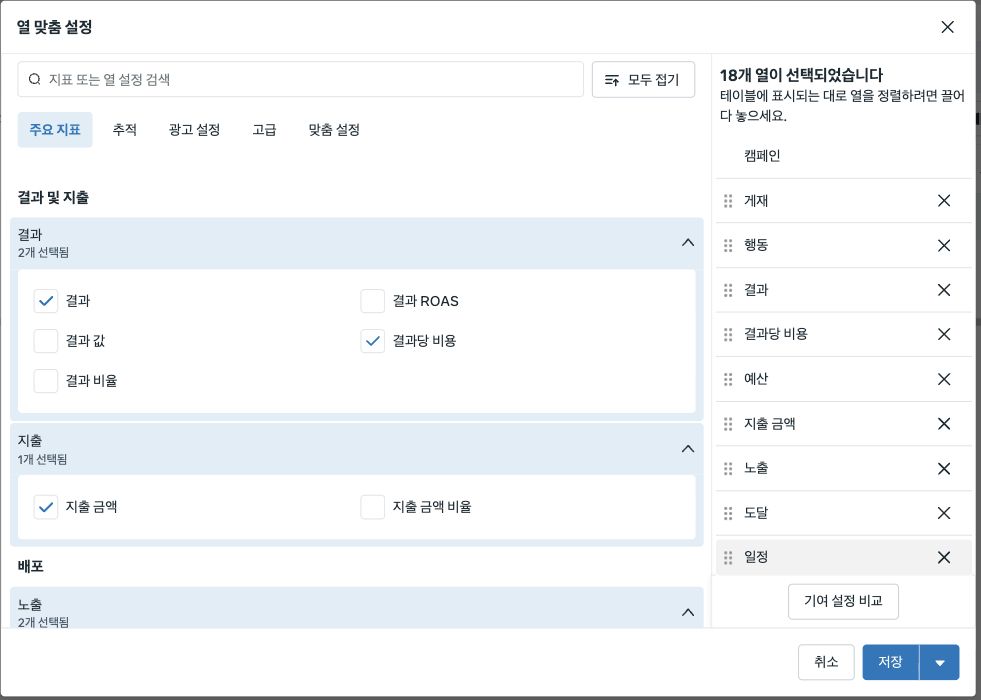Click the 모두 접기 button
The image size is (981, 700).
click(x=643, y=79)
